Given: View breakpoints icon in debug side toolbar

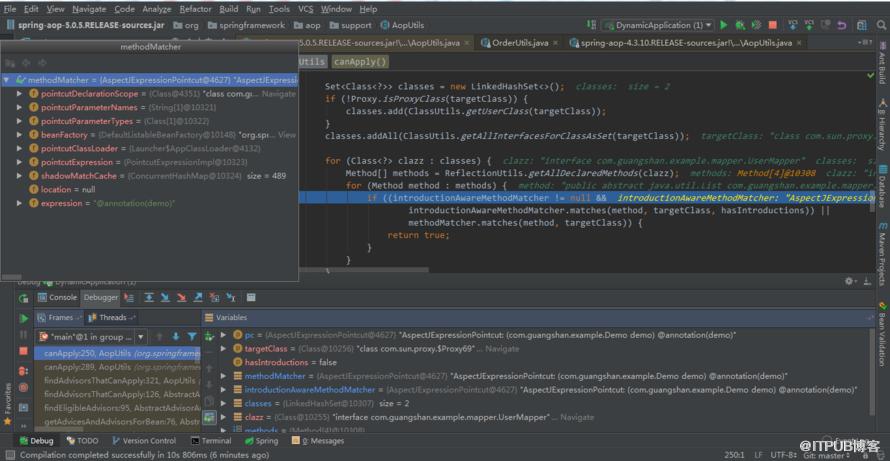Looking at the screenshot, I should [23, 371].
